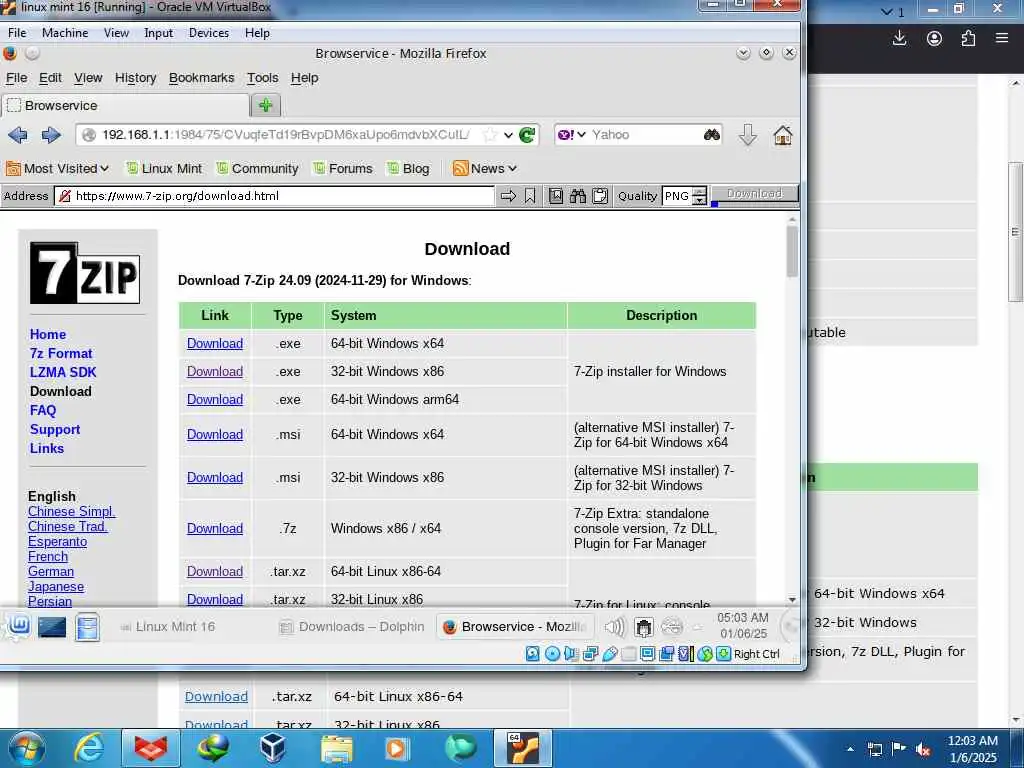Open FAQ sidebar link

coord(43,410)
